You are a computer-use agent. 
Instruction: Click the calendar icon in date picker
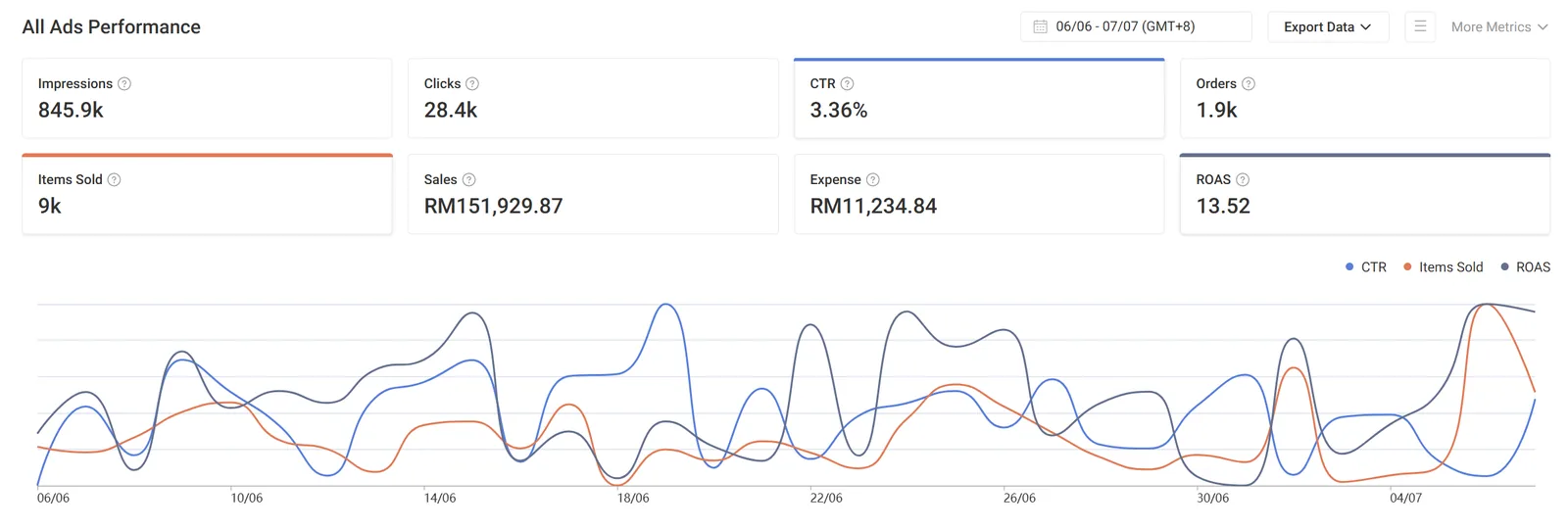click(x=1040, y=27)
